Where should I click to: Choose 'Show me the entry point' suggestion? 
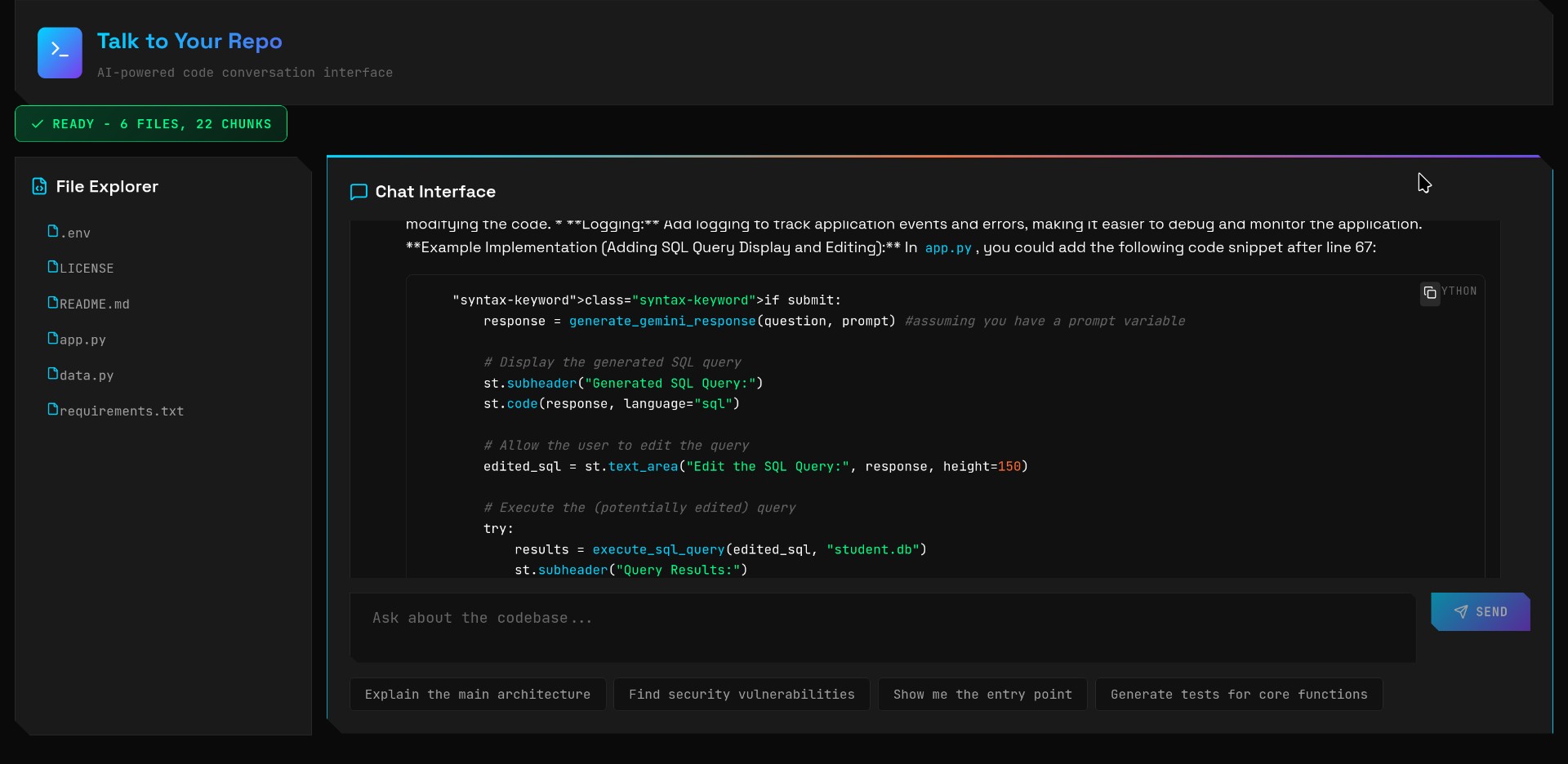click(982, 695)
